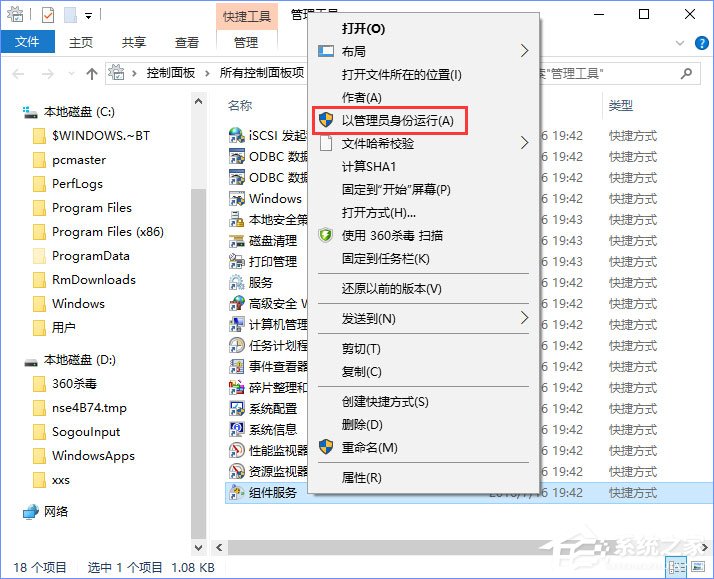The width and height of the screenshot is (714, 579).
Task: Click the 360杀毒 shield icon in menu
Action: pos(326,235)
